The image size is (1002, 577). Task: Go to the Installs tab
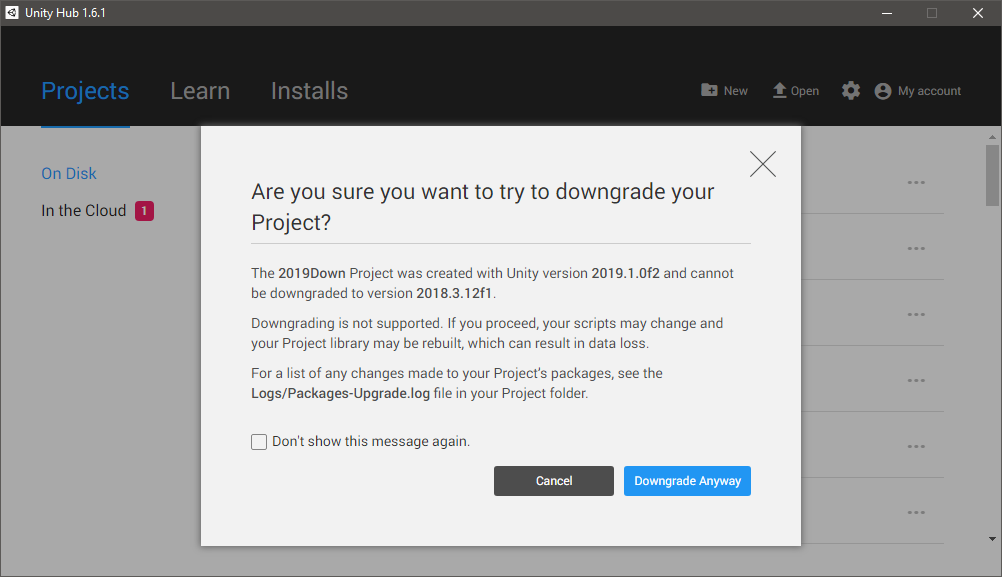(x=309, y=91)
